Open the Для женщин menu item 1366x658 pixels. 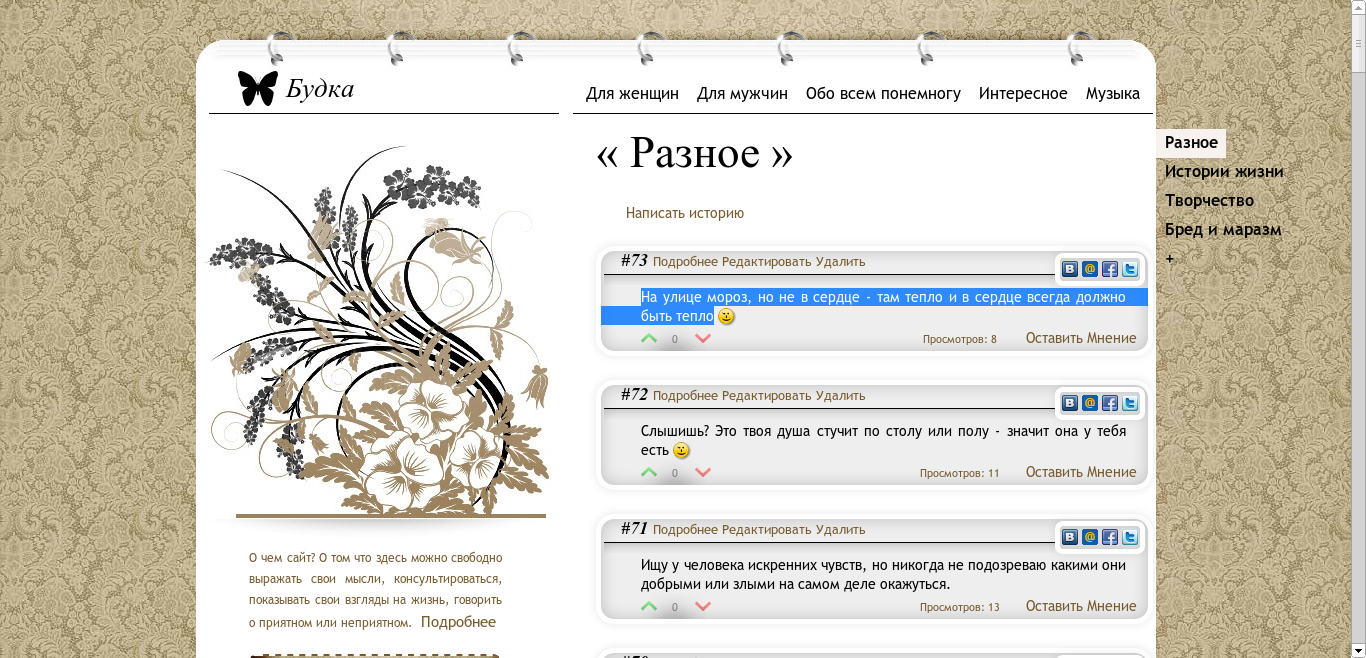[x=632, y=94]
